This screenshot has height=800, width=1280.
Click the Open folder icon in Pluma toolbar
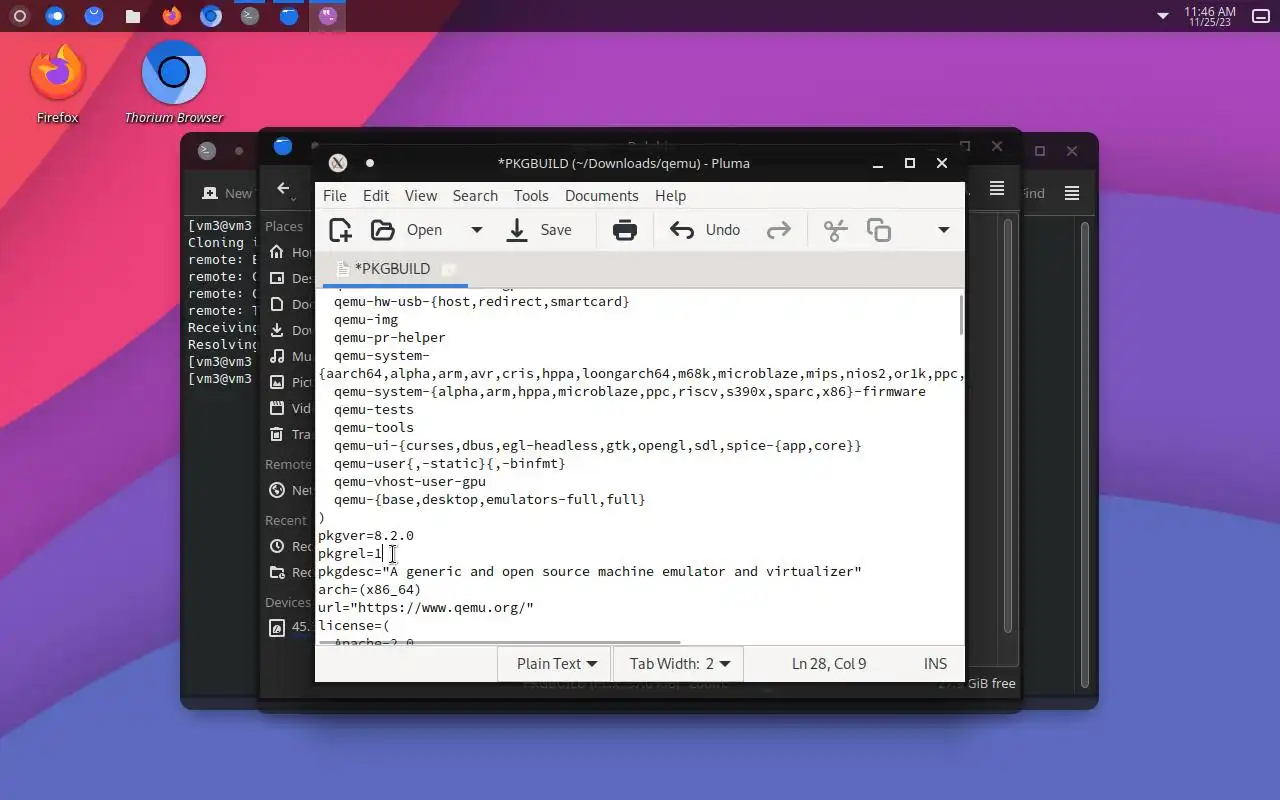(x=383, y=230)
